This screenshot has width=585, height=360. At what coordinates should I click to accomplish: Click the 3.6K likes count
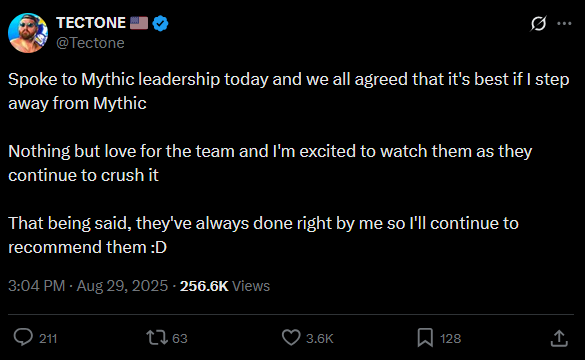click(320, 338)
